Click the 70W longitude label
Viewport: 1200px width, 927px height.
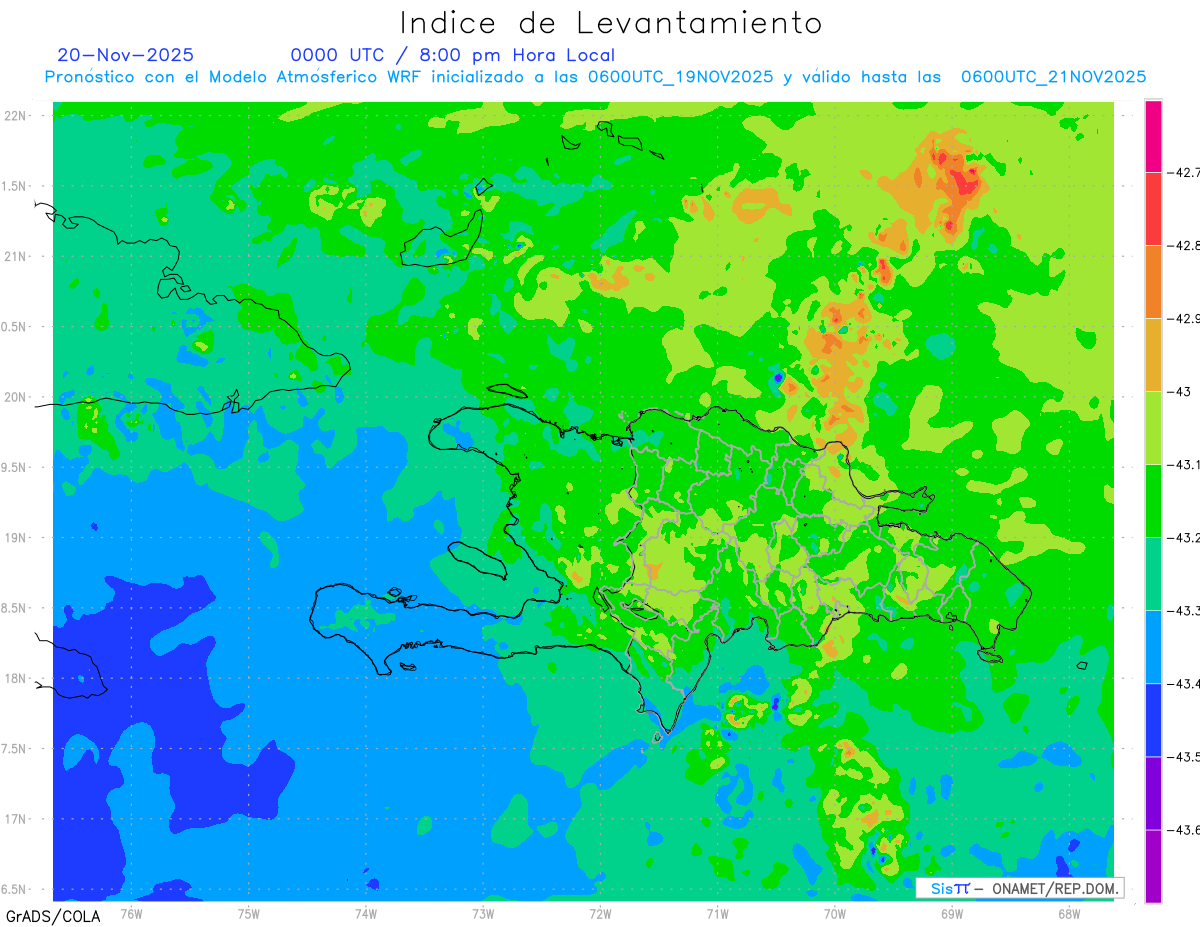(x=834, y=912)
